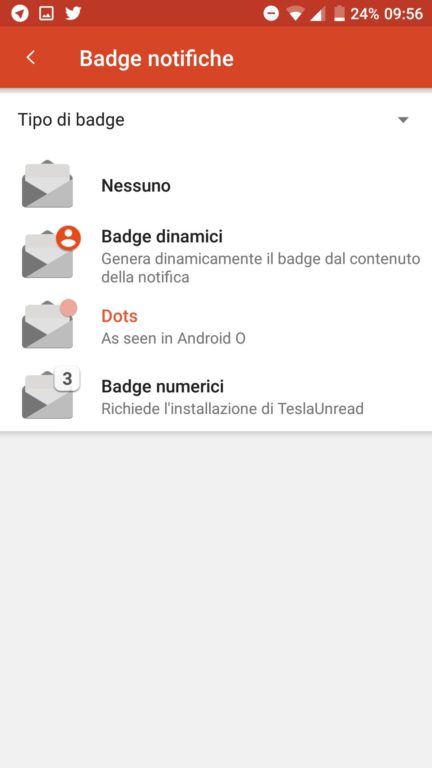432x768 pixels.
Task: Tap the image notification icon in status bar
Action: pos(47,14)
